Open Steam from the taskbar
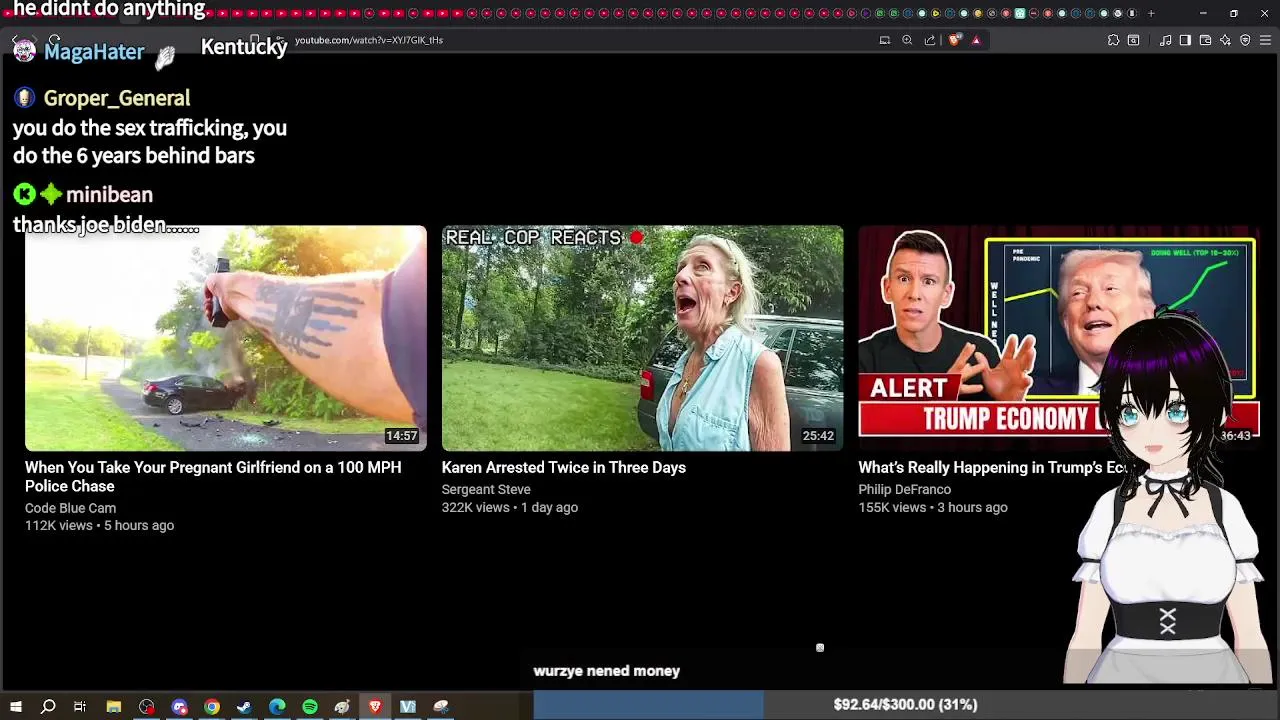 click(244, 707)
